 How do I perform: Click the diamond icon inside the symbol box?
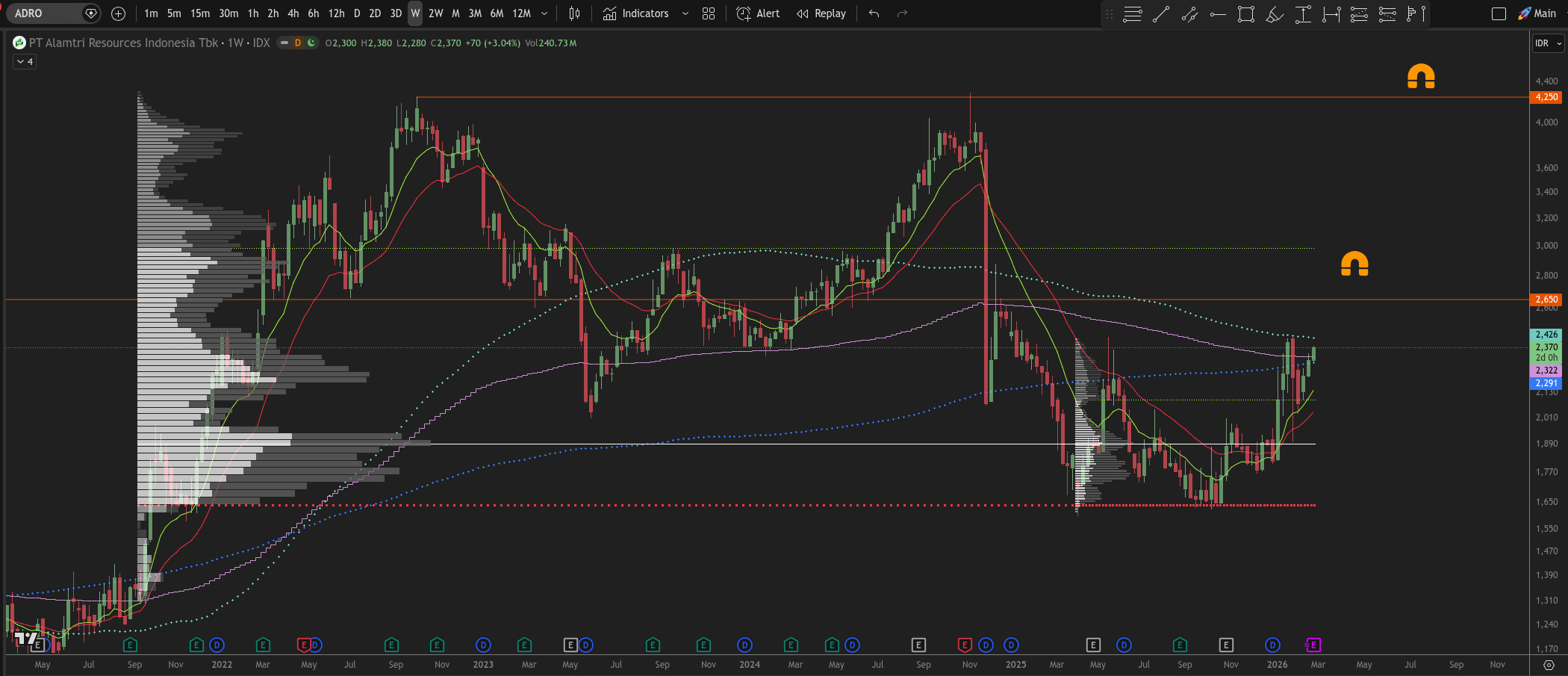point(91,13)
